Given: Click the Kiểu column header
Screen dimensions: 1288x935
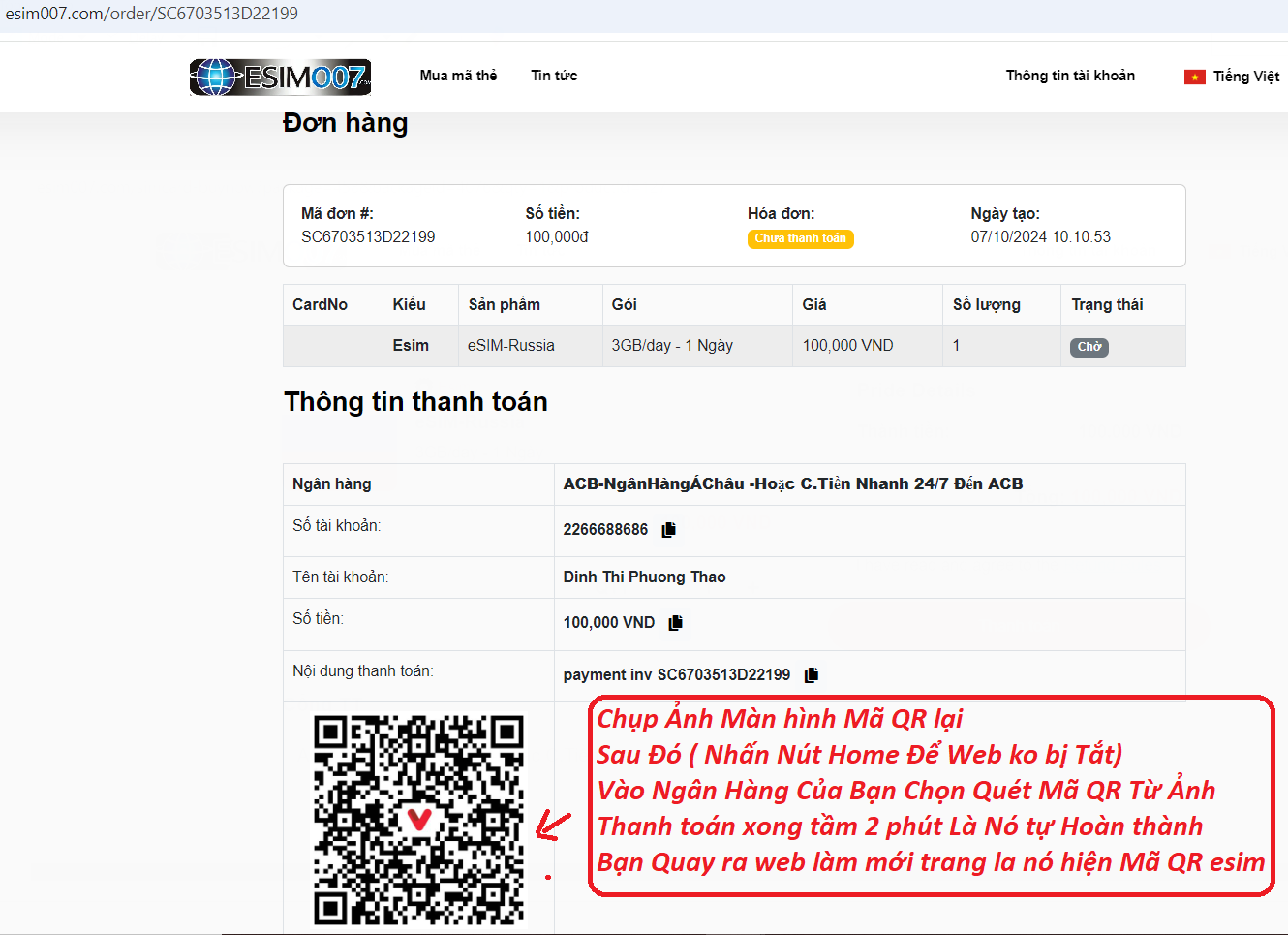Looking at the screenshot, I should [420, 305].
